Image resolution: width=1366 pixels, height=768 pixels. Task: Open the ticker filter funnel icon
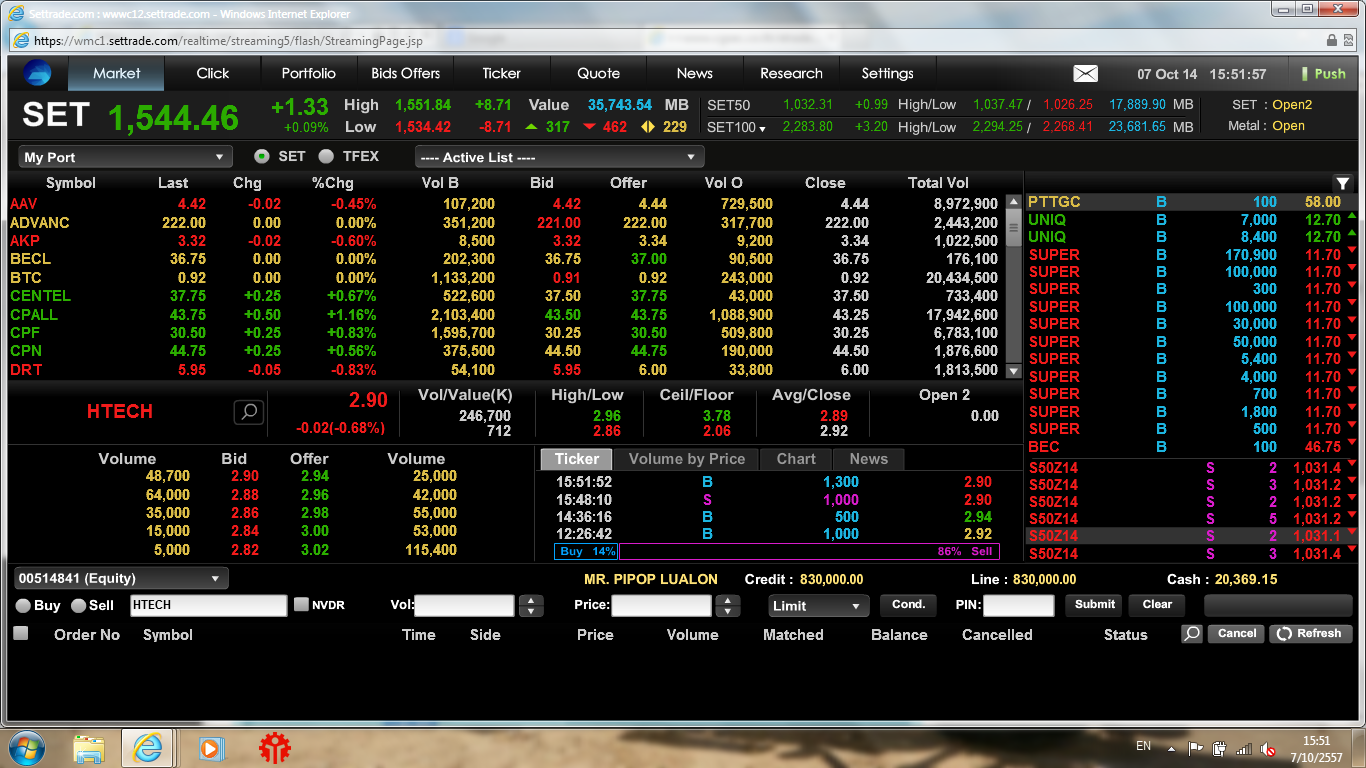pos(1342,183)
